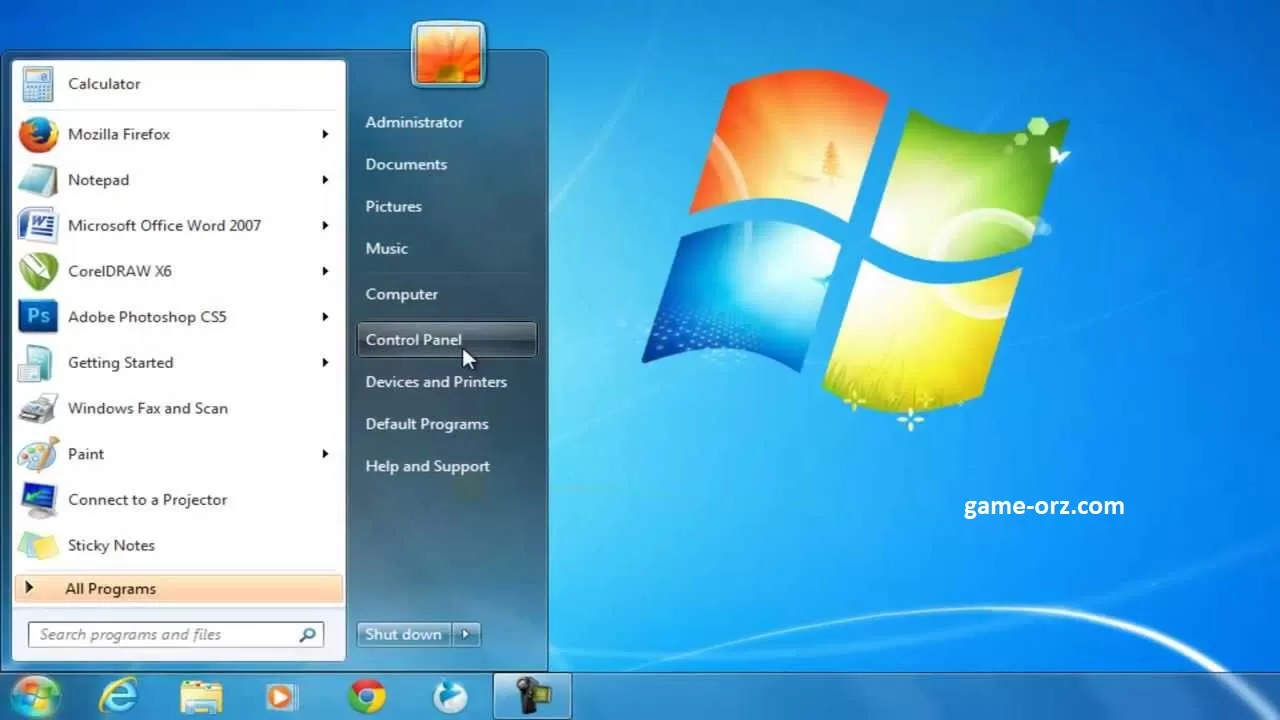Expand CorelDRAW X6 jump list arrow
Image resolution: width=1280 pixels, height=720 pixels.
[x=325, y=271]
